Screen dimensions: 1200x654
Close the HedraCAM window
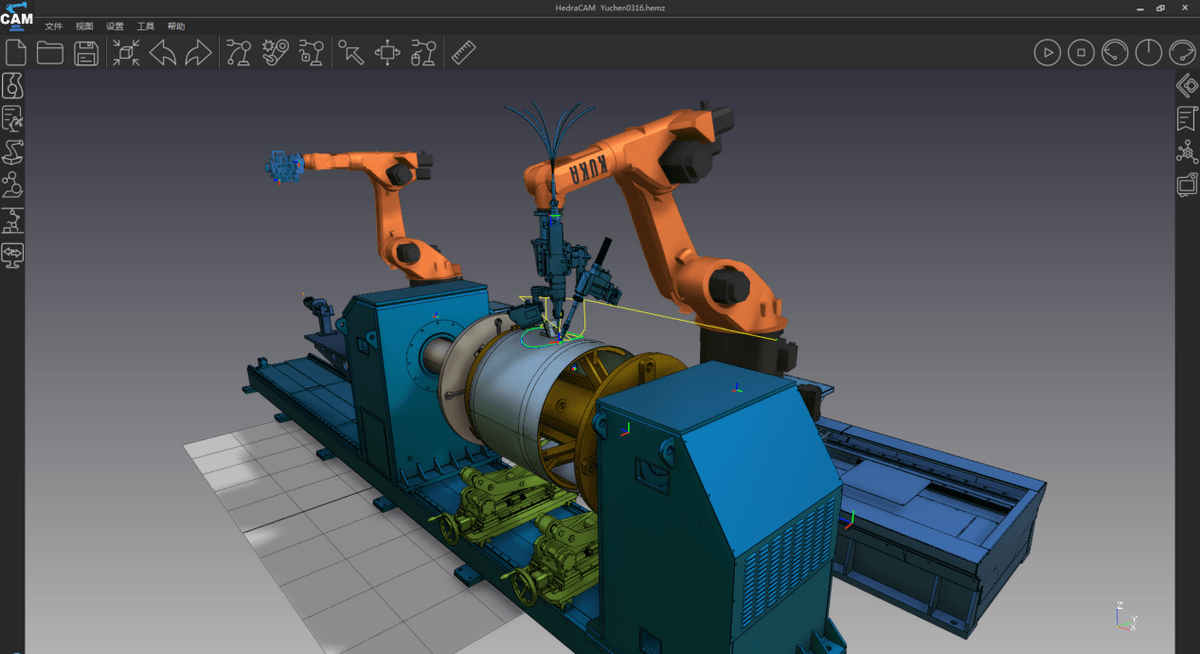coord(1185,7)
